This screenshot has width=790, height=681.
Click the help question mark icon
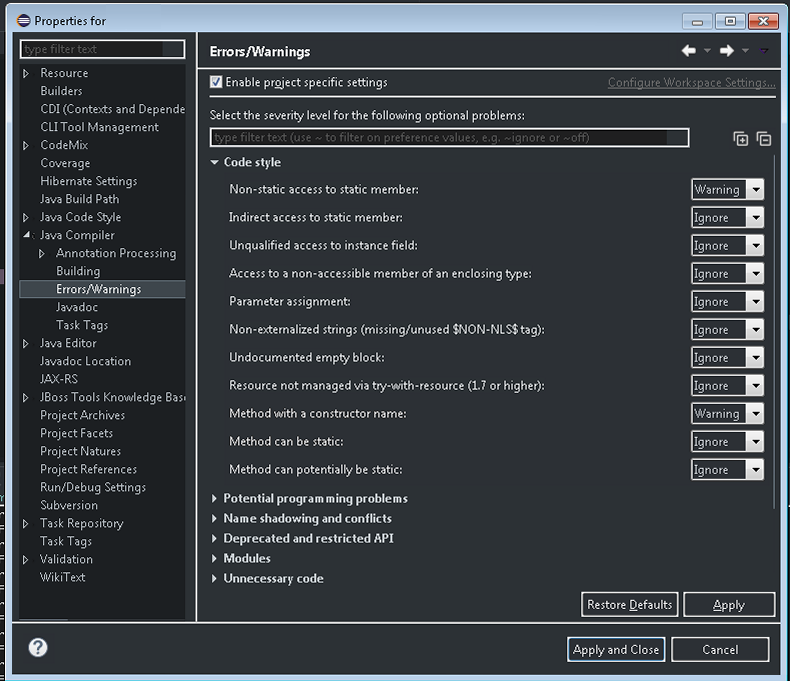click(38, 647)
